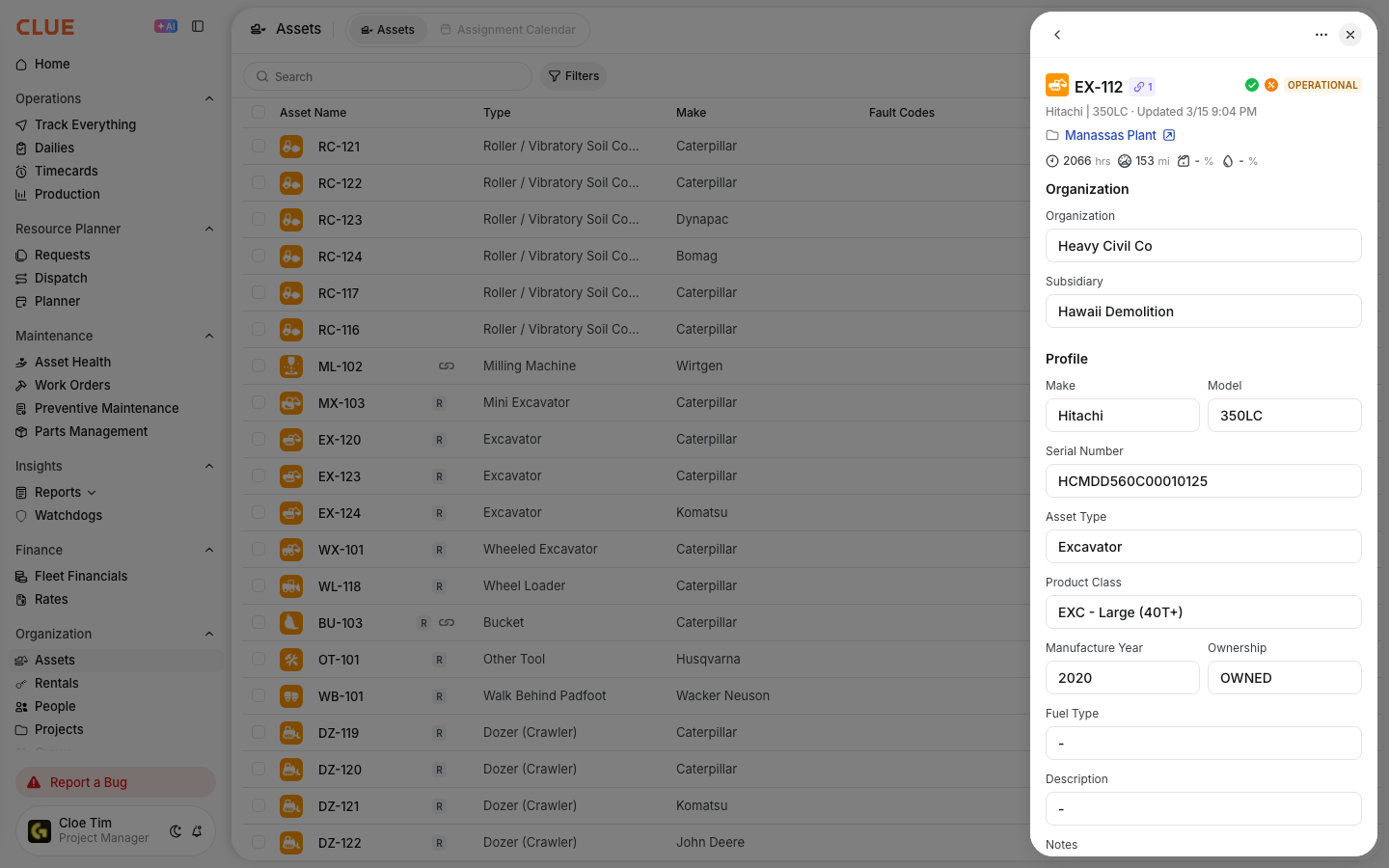Click Report a Bug button

click(116, 782)
